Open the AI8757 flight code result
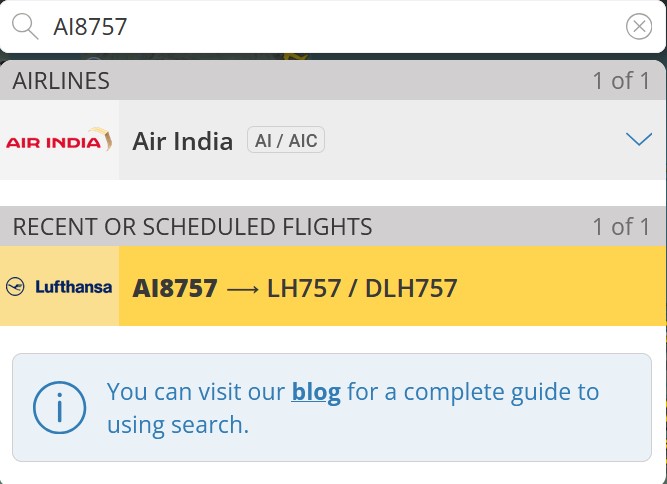 coord(175,289)
